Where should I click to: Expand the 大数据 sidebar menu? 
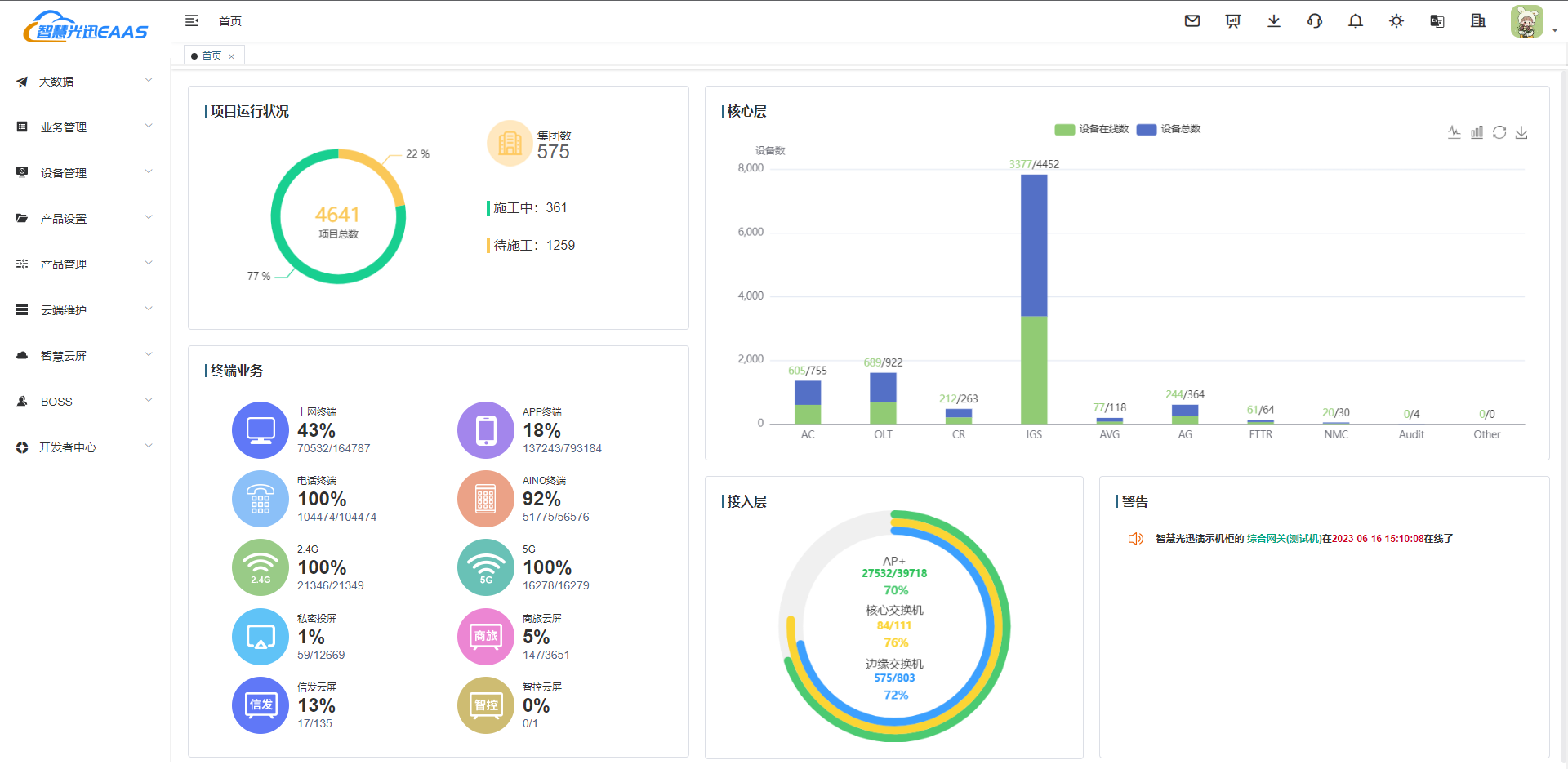click(x=82, y=82)
